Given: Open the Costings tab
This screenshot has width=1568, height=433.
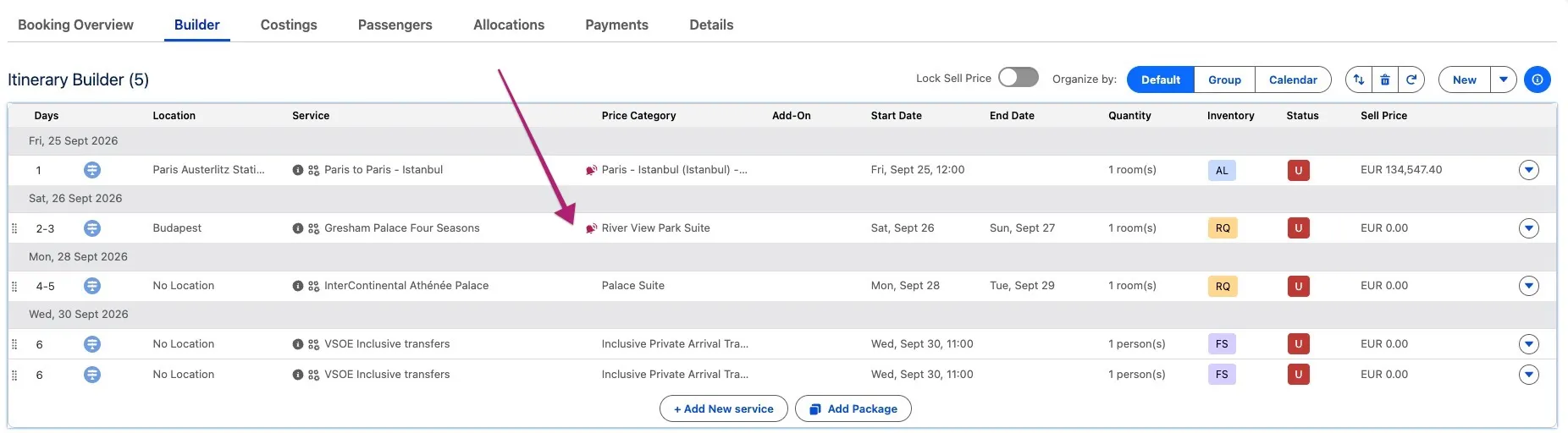Looking at the screenshot, I should [289, 25].
